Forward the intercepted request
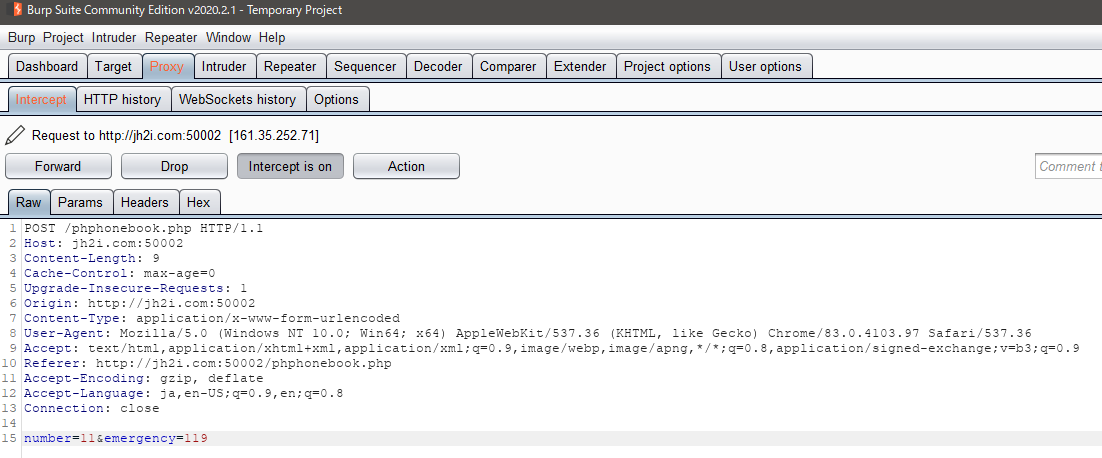The height and width of the screenshot is (458, 1102). tap(58, 166)
